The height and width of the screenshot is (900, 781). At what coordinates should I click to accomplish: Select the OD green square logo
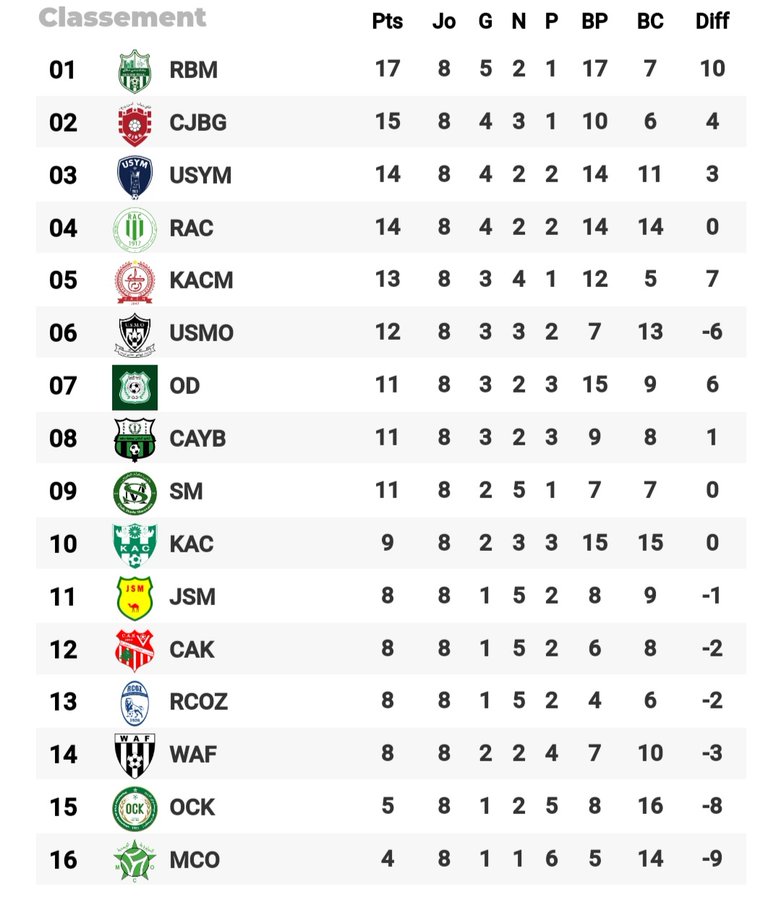[134, 386]
